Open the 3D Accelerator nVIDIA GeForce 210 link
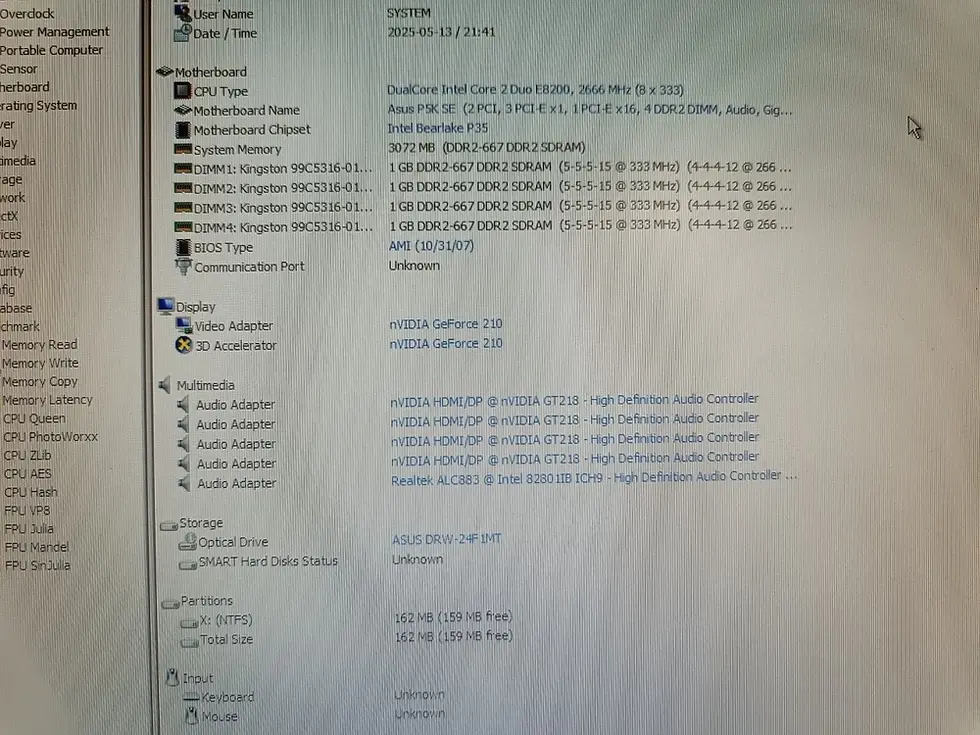The width and height of the screenshot is (980, 735). coord(446,343)
